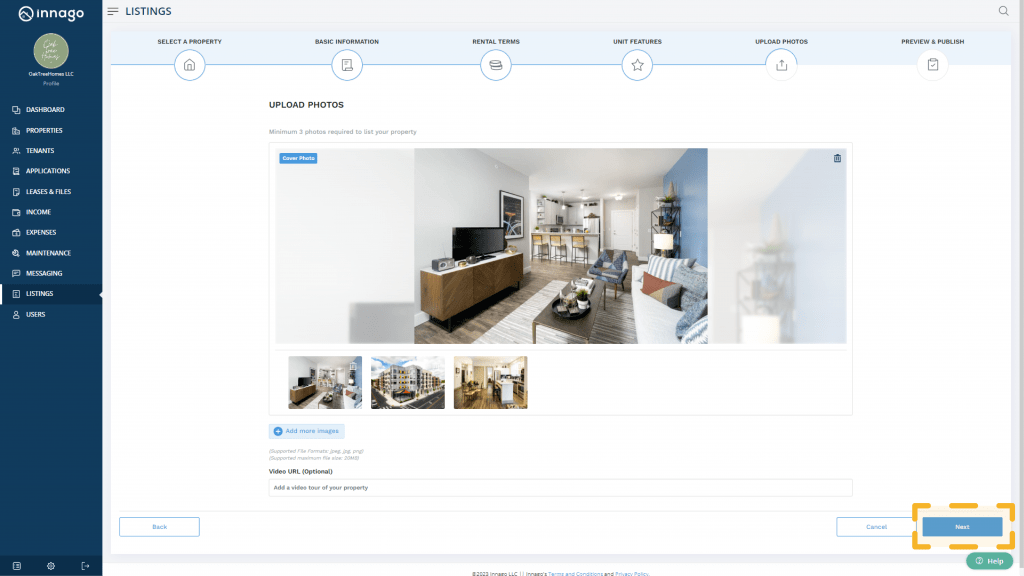Click the Select a Property house step icon
This screenshot has width=1024, height=576.
tap(189, 65)
